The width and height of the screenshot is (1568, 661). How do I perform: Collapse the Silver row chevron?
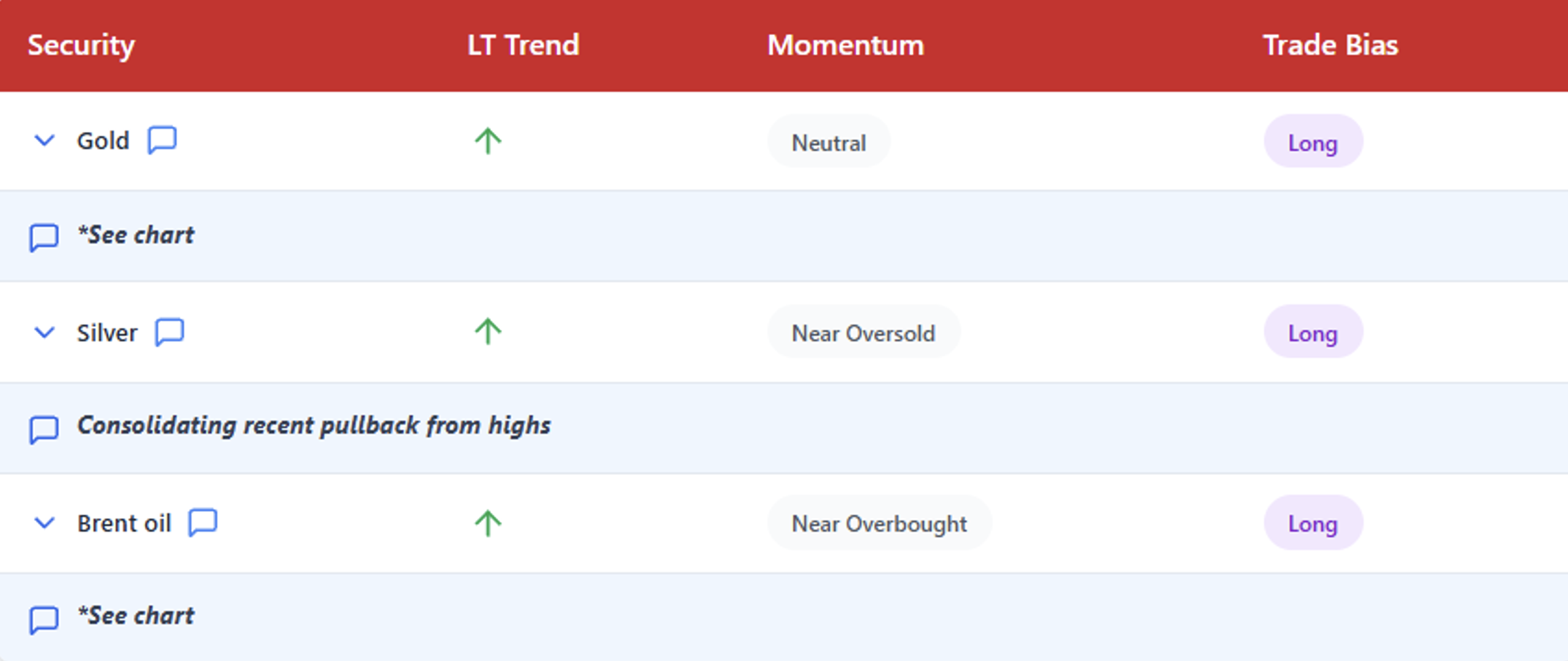[44, 332]
